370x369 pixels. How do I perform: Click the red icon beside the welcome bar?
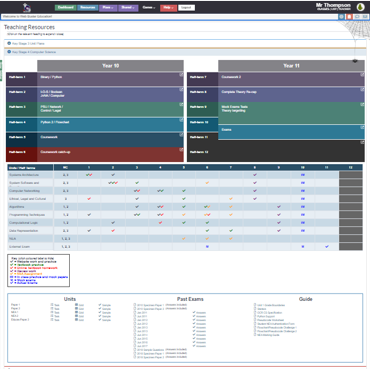pyautogui.click(x=349, y=16)
